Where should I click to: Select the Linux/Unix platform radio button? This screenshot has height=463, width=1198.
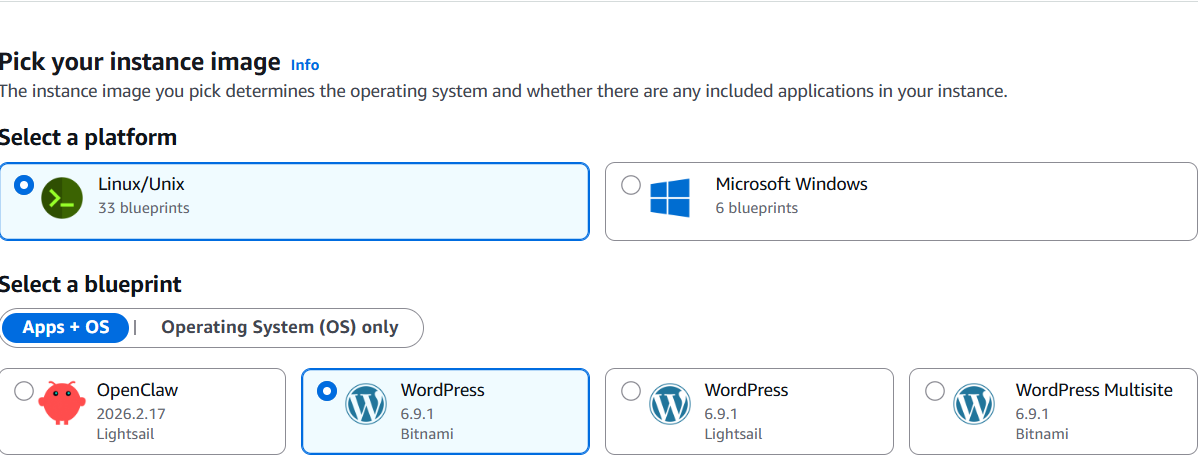(25, 185)
